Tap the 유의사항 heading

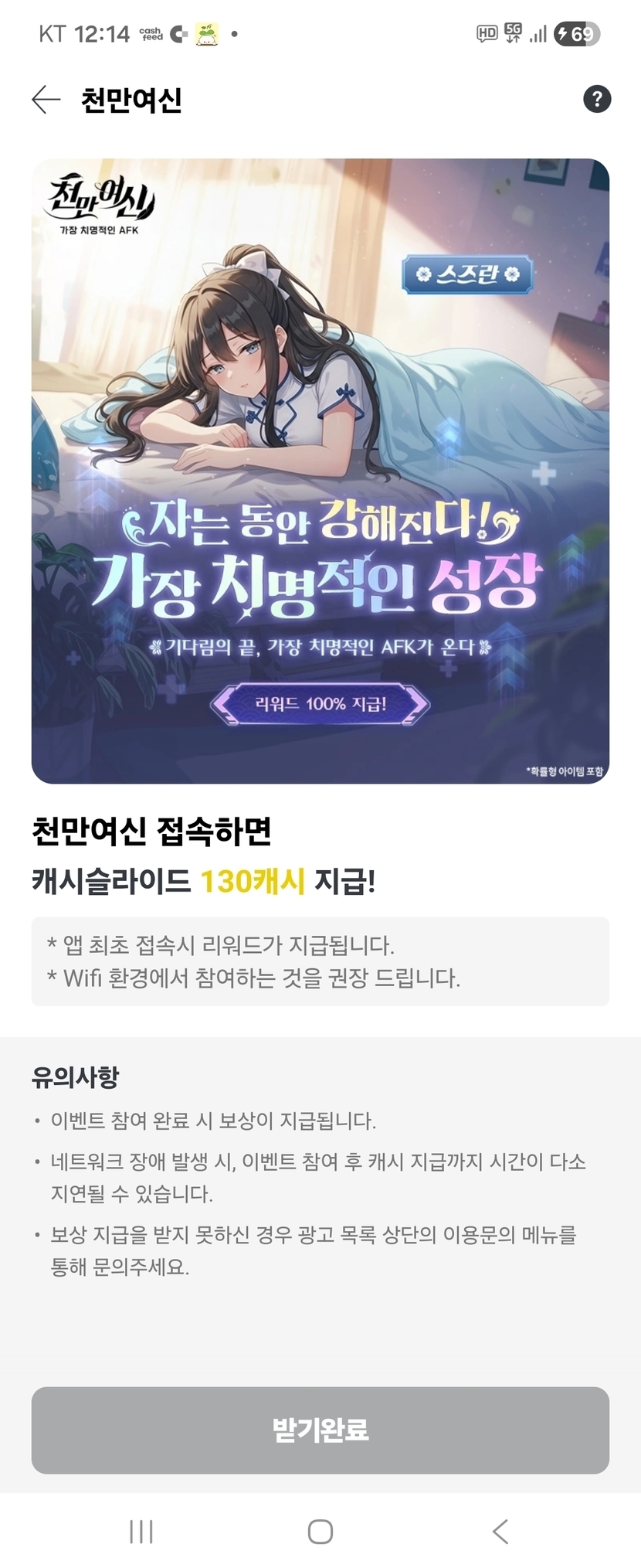pyautogui.click(x=76, y=1077)
